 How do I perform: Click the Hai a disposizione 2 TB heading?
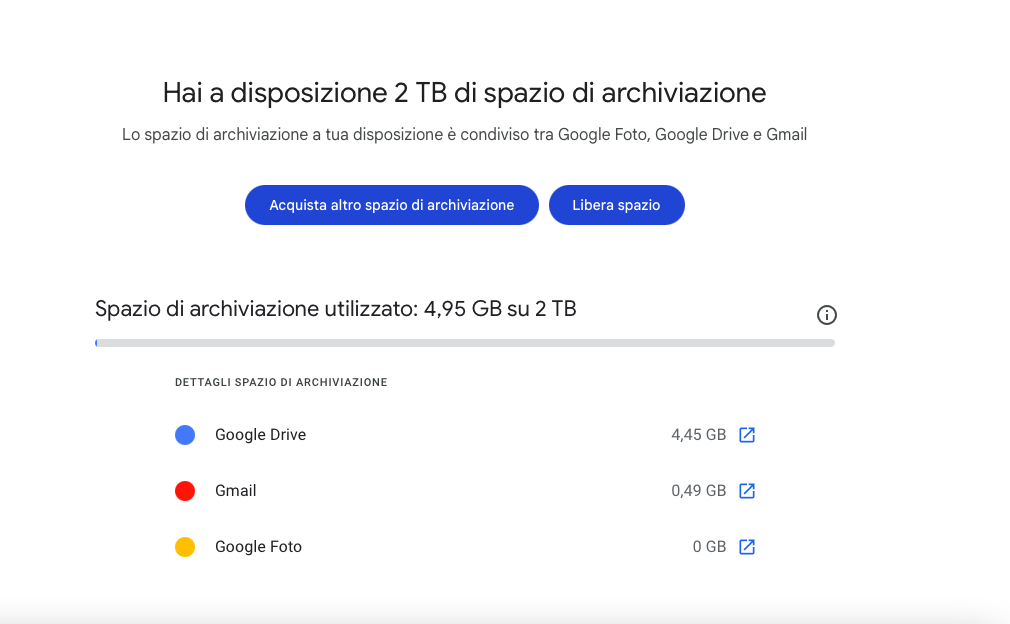(464, 93)
